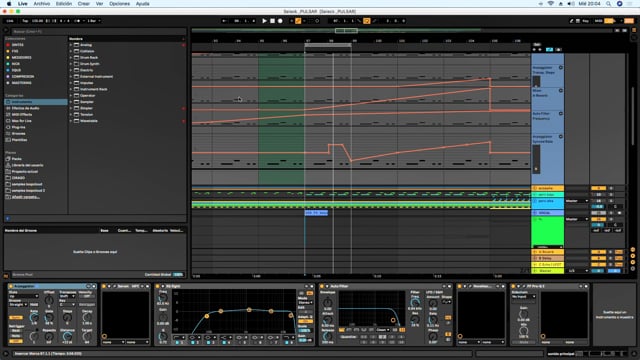Open the Arpeggiator Style dropdown
Screen dimensions: 640x360
click(x=24, y=296)
